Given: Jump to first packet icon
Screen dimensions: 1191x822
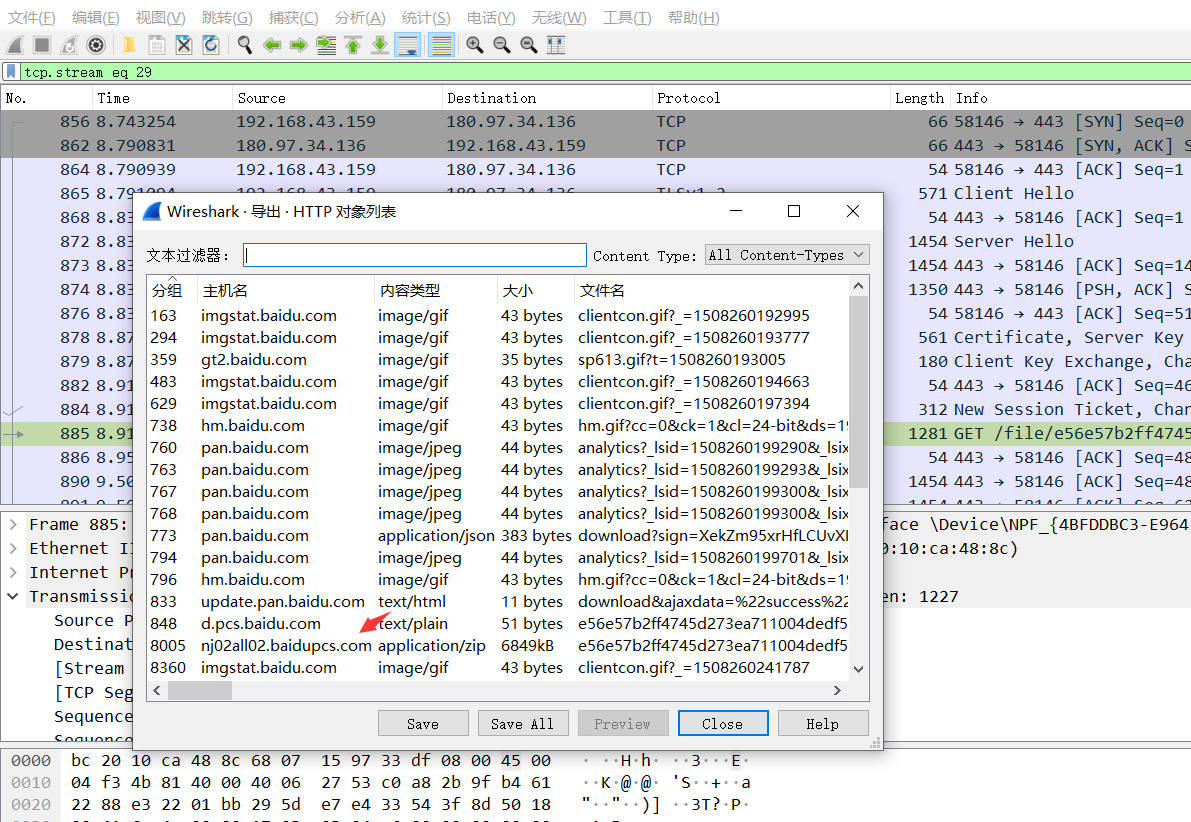Looking at the screenshot, I should [353, 46].
